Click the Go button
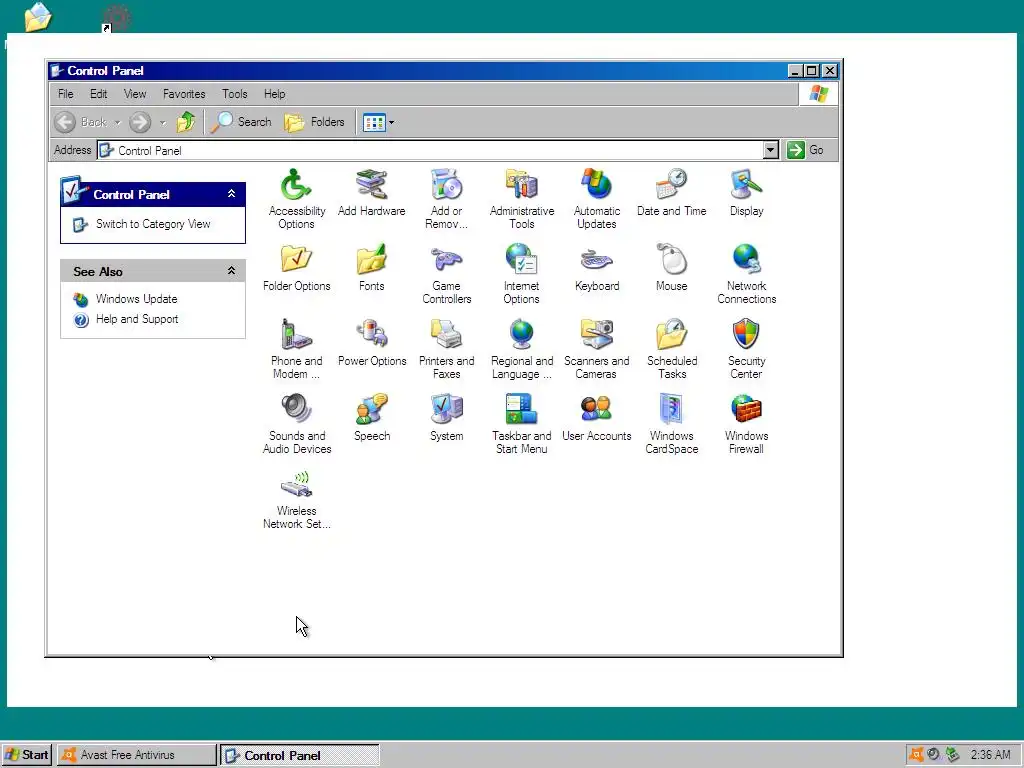 [x=805, y=150]
